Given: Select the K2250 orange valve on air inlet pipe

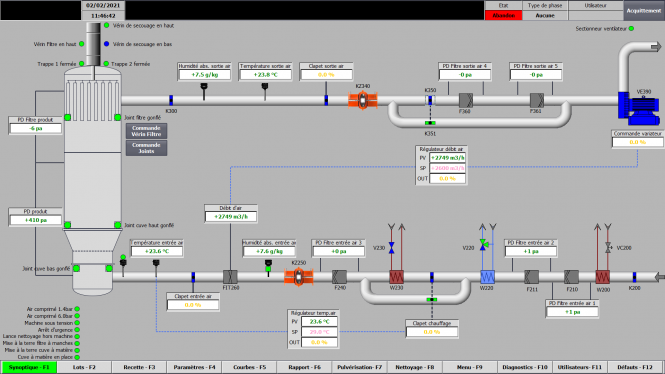Looking at the screenshot, I should pos(299,277).
